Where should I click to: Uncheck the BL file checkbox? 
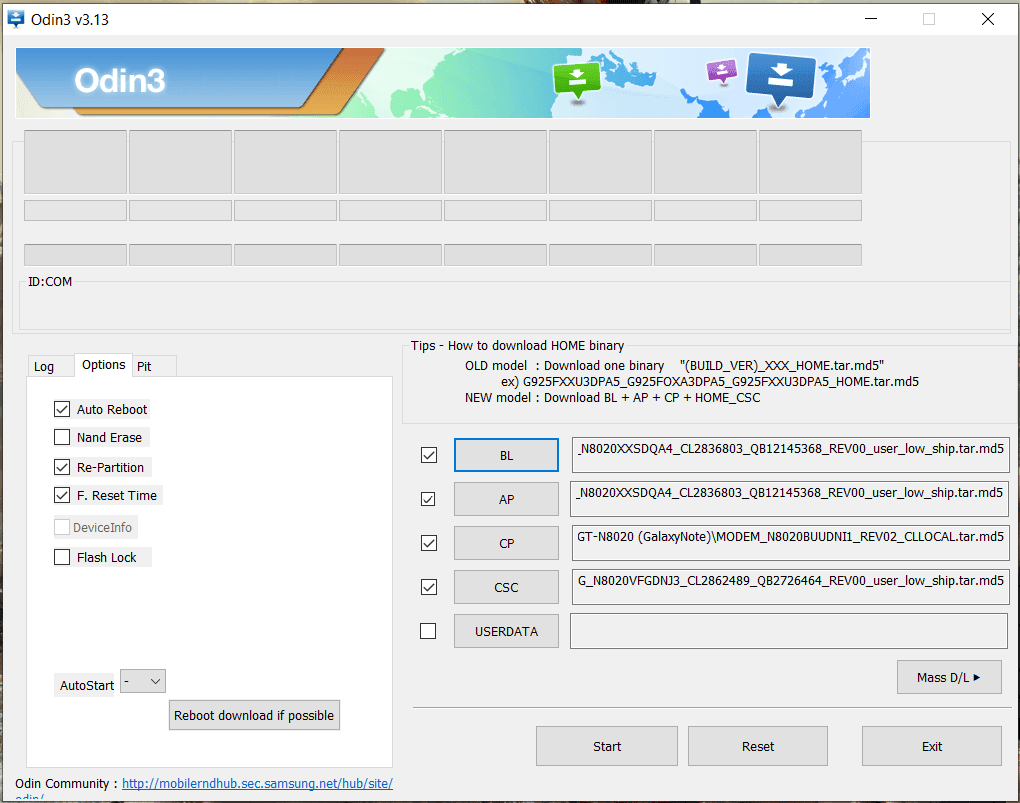coord(429,455)
